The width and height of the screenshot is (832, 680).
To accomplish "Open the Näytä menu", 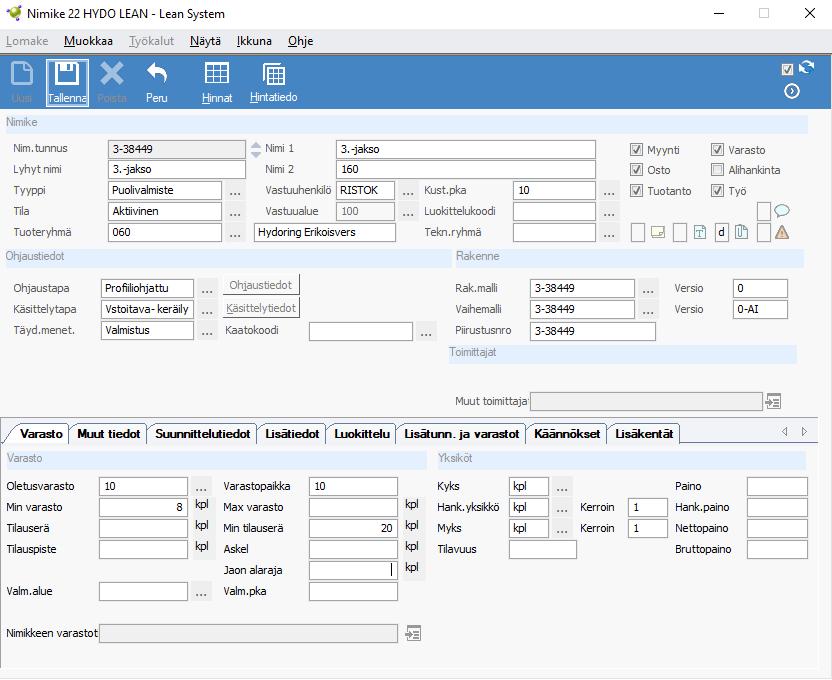I will 205,41.
